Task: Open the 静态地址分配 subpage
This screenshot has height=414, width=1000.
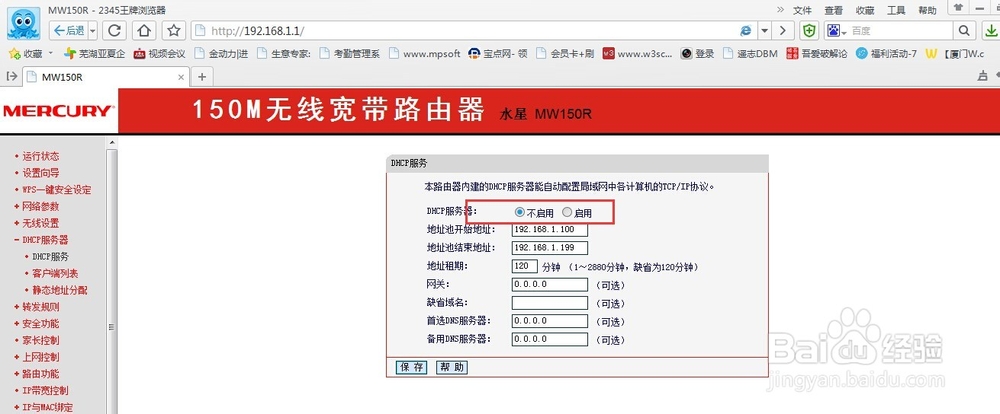Action: pyautogui.click(x=60, y=290)
